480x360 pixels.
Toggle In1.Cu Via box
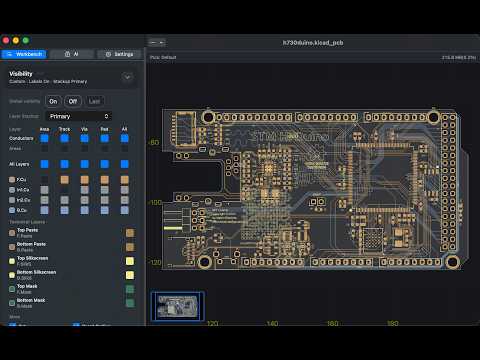tap(85, 190)
